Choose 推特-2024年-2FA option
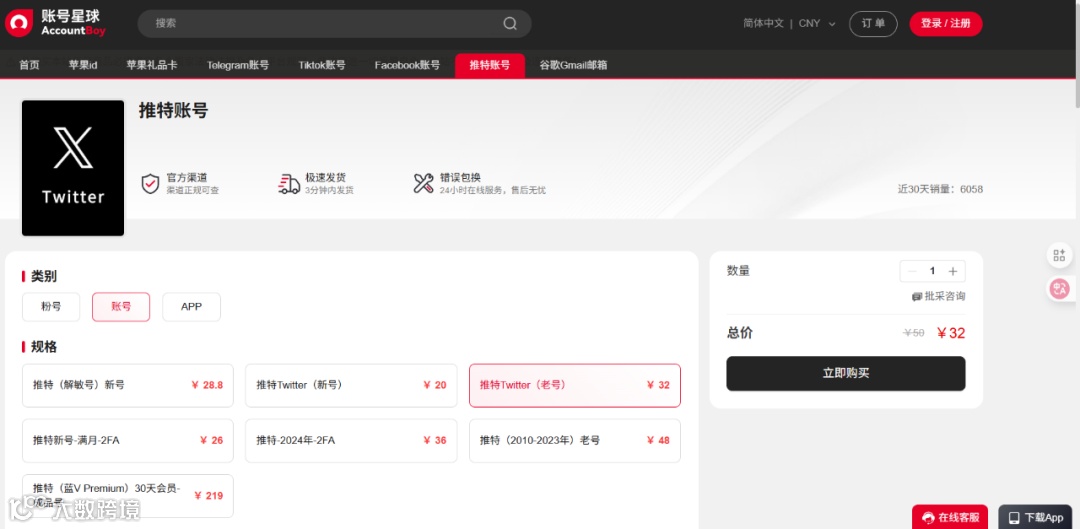1080x529 pixels. tap(351, 441)
